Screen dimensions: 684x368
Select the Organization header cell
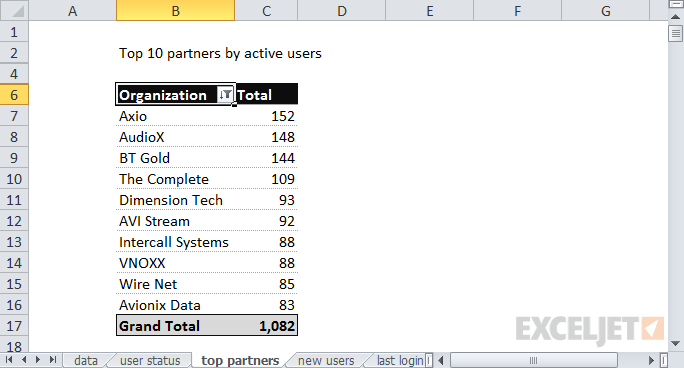175,95
